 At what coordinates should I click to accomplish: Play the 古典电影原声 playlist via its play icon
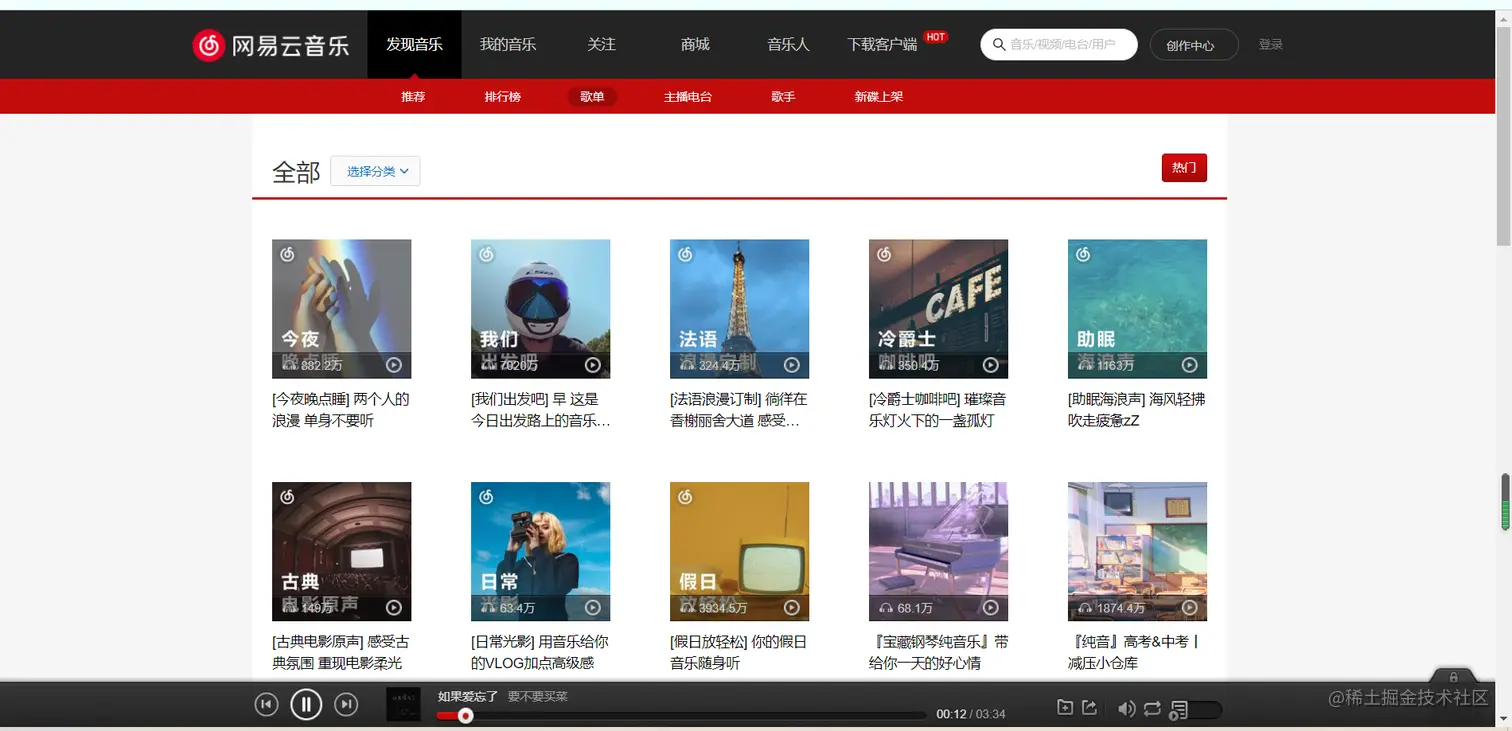point(394,608)
